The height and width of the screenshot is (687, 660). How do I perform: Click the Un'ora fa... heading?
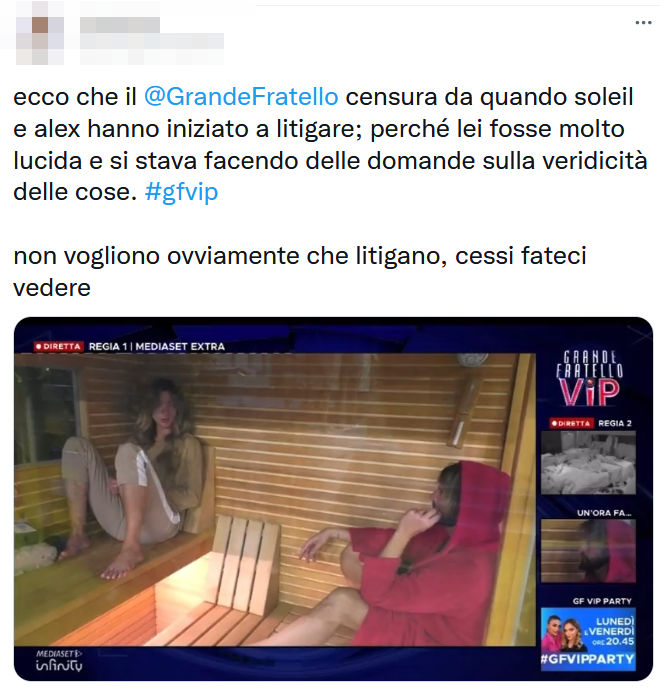[x=604, y=513]
